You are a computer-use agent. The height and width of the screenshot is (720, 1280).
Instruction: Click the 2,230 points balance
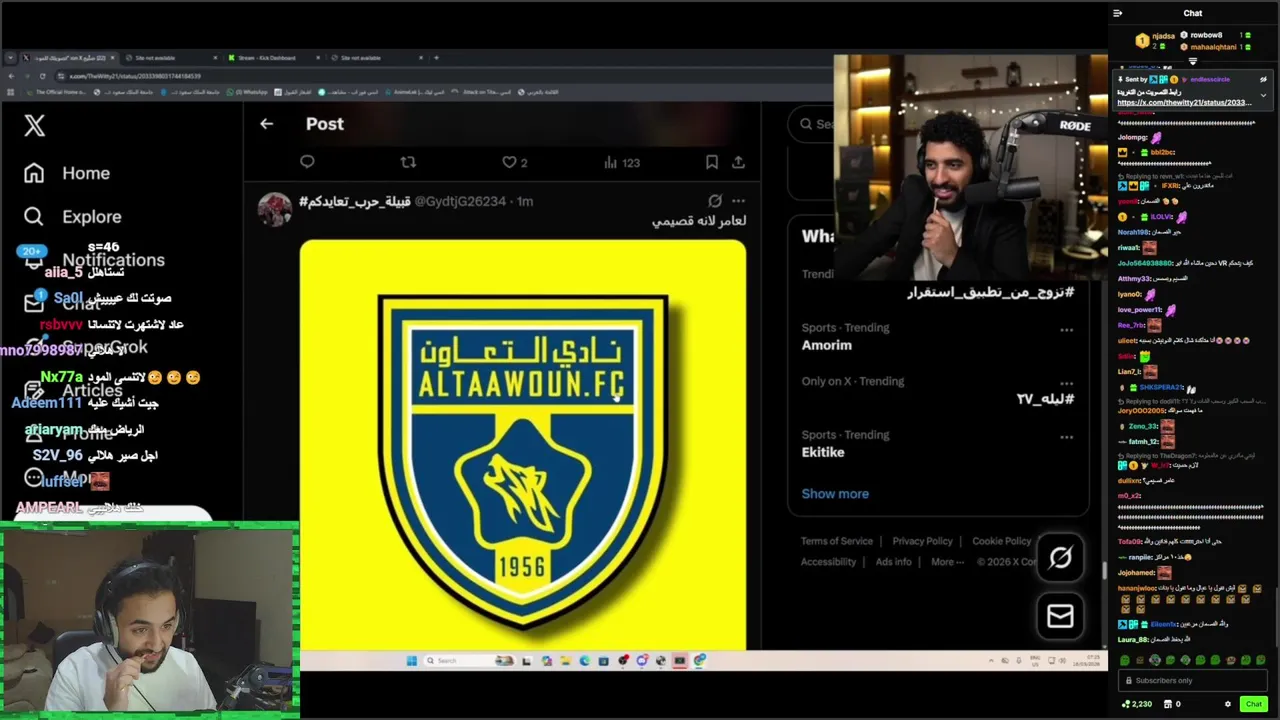click(1137, 704)
